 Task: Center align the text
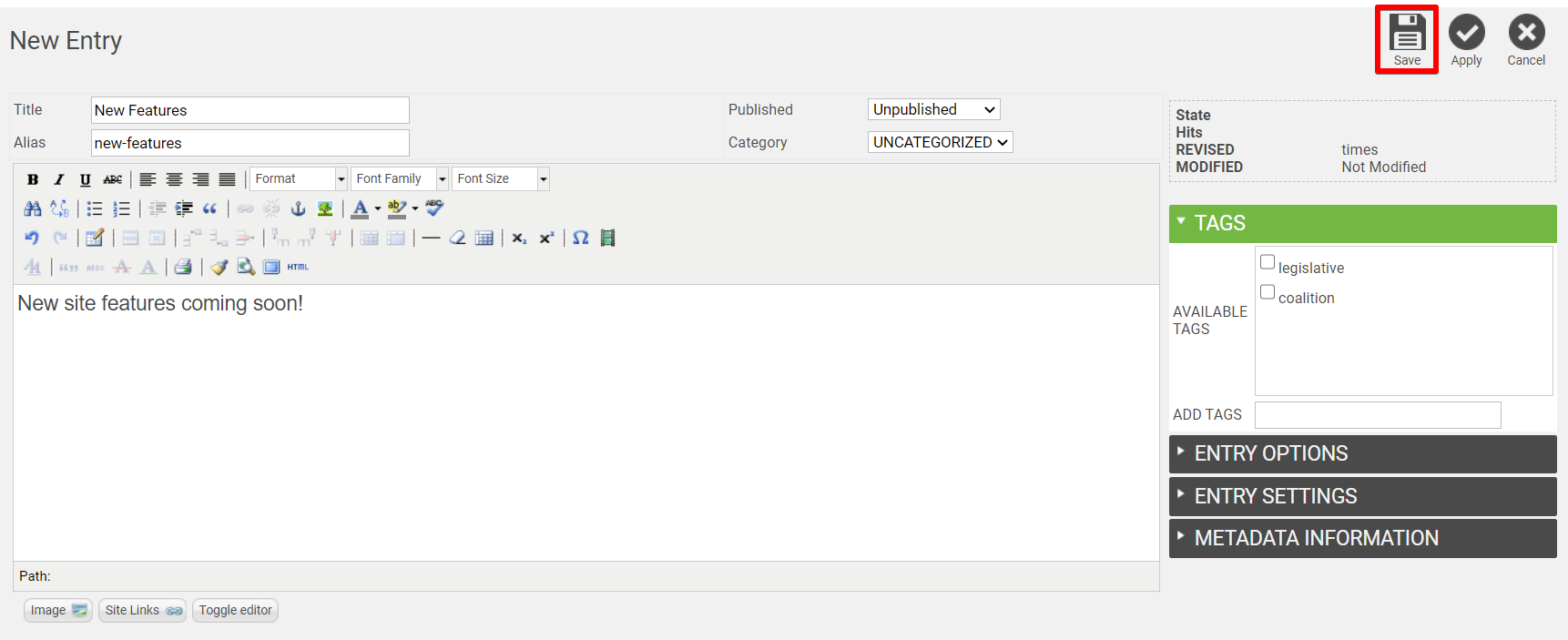[x=174, y=179]
